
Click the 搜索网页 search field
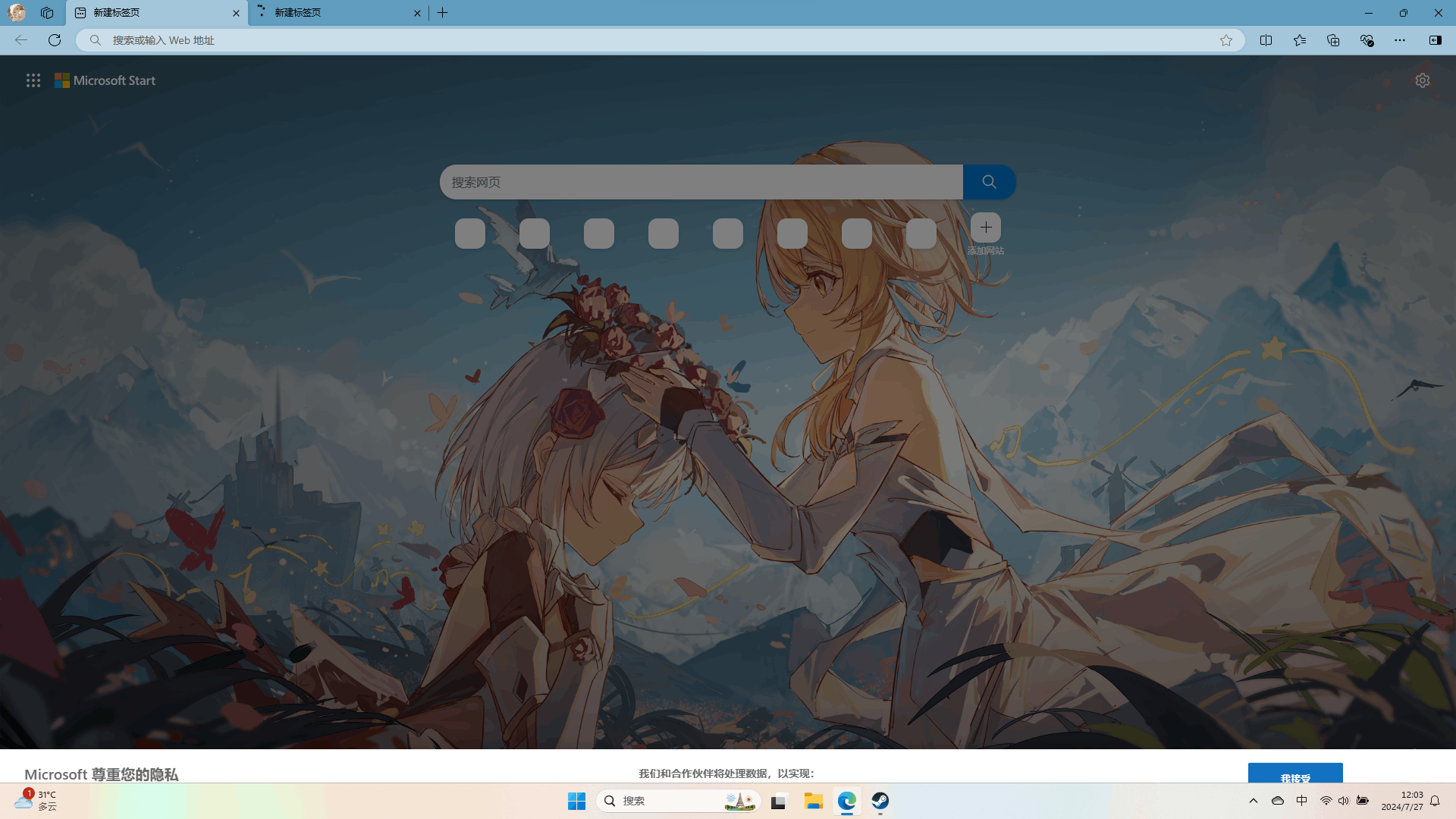[701, 182]
